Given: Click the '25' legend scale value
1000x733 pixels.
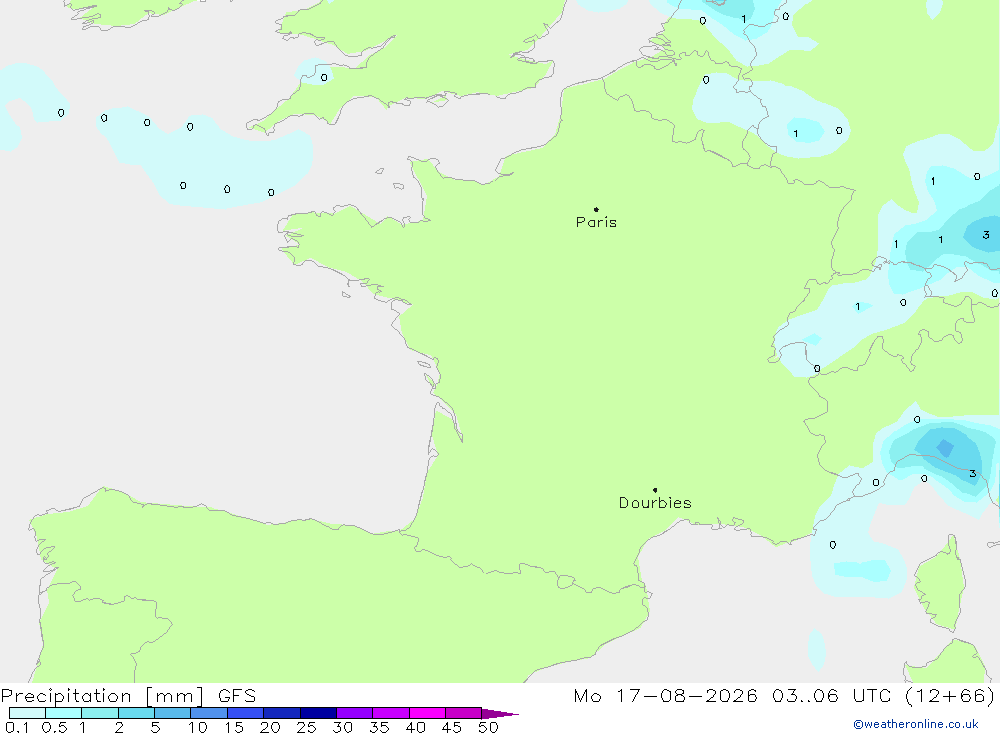Looking at the screenshot, I should (x=307, y=727).
